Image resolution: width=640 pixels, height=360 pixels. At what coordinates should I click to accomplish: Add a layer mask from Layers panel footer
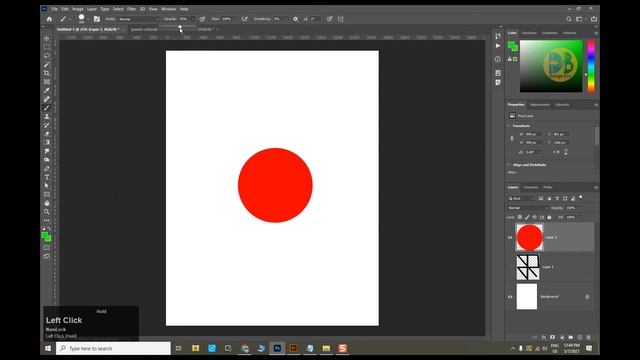pos(552,337)
